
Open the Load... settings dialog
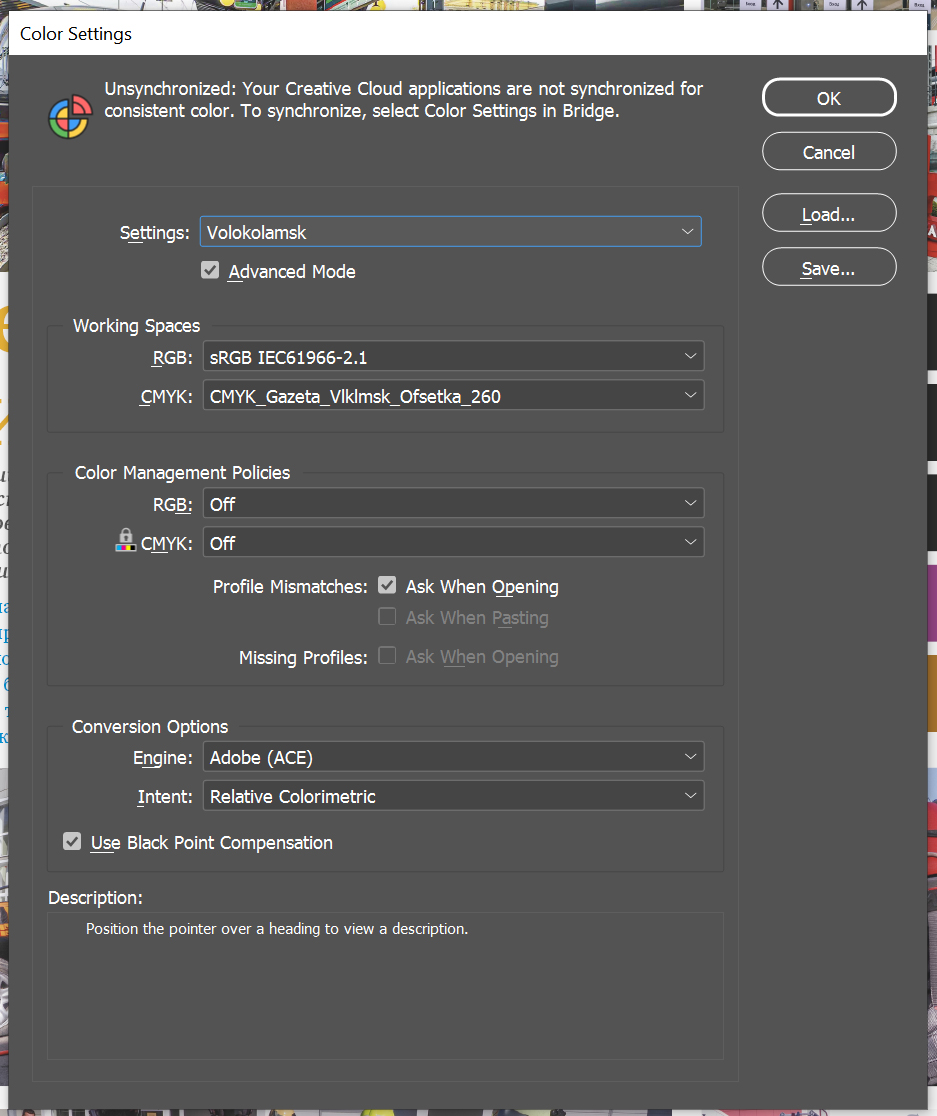[829, 213]
